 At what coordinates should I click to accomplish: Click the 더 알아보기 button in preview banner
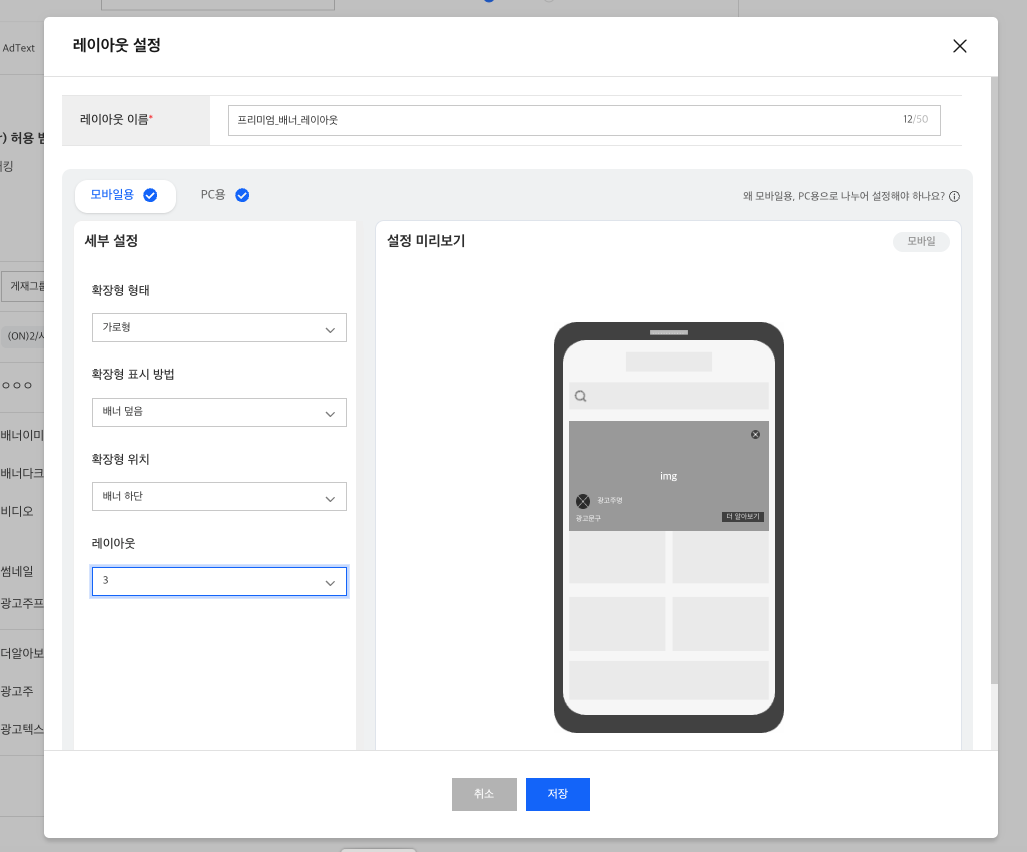pos(742,517)
